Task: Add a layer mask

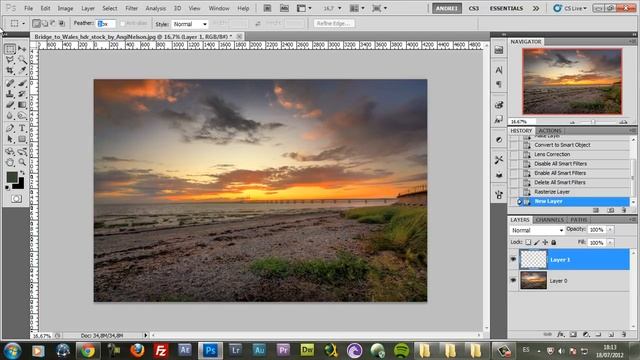Action: coord(573,334)
